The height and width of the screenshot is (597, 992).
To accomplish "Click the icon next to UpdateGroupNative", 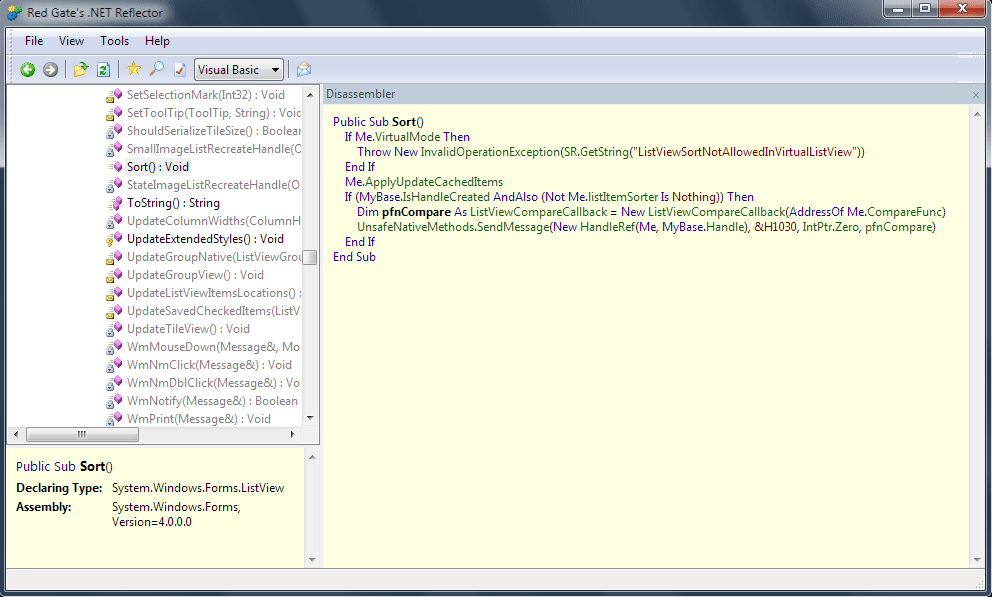I will point(115,257).
